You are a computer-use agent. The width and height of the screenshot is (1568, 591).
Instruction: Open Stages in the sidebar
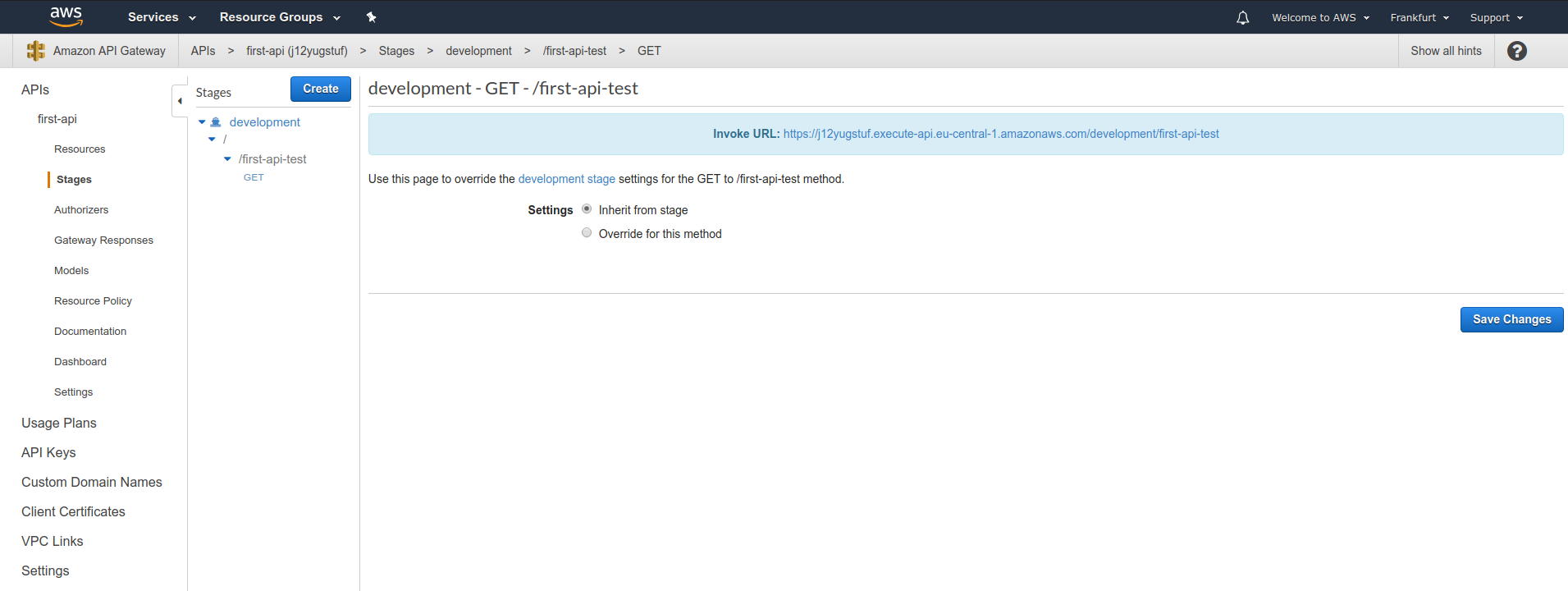[74, 180]
